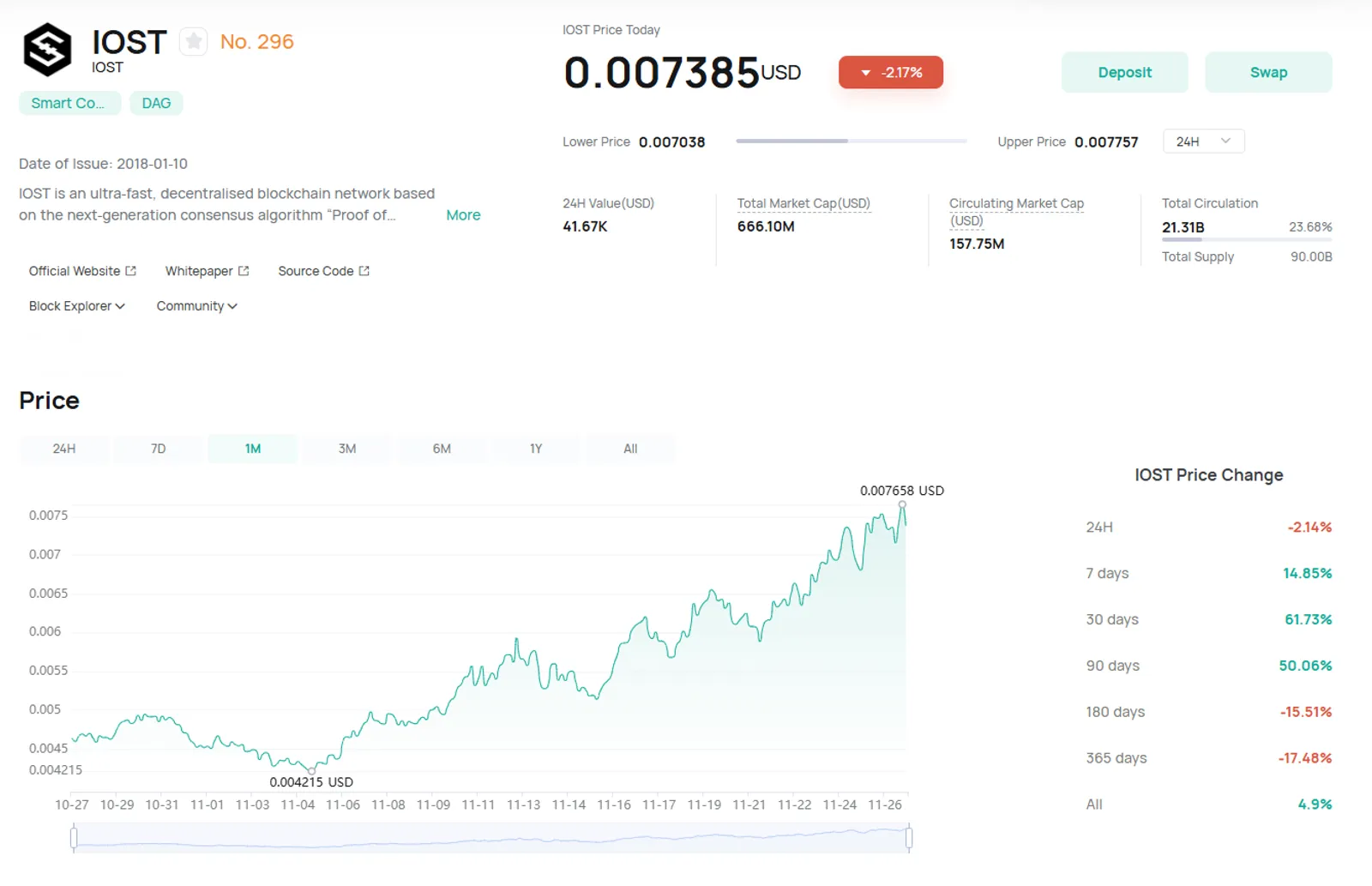This screenshot has width=1372, height=886.
Task: Click the 0.007385 current price
Action: click(x=662, y=73)
